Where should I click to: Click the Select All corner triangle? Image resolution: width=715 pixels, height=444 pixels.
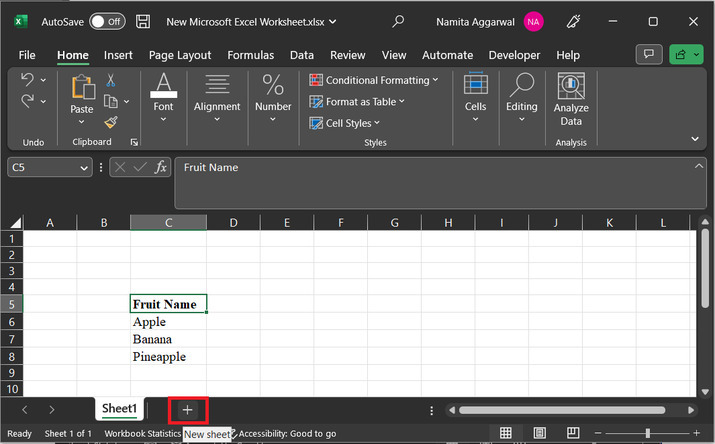(x=16, y=222)
